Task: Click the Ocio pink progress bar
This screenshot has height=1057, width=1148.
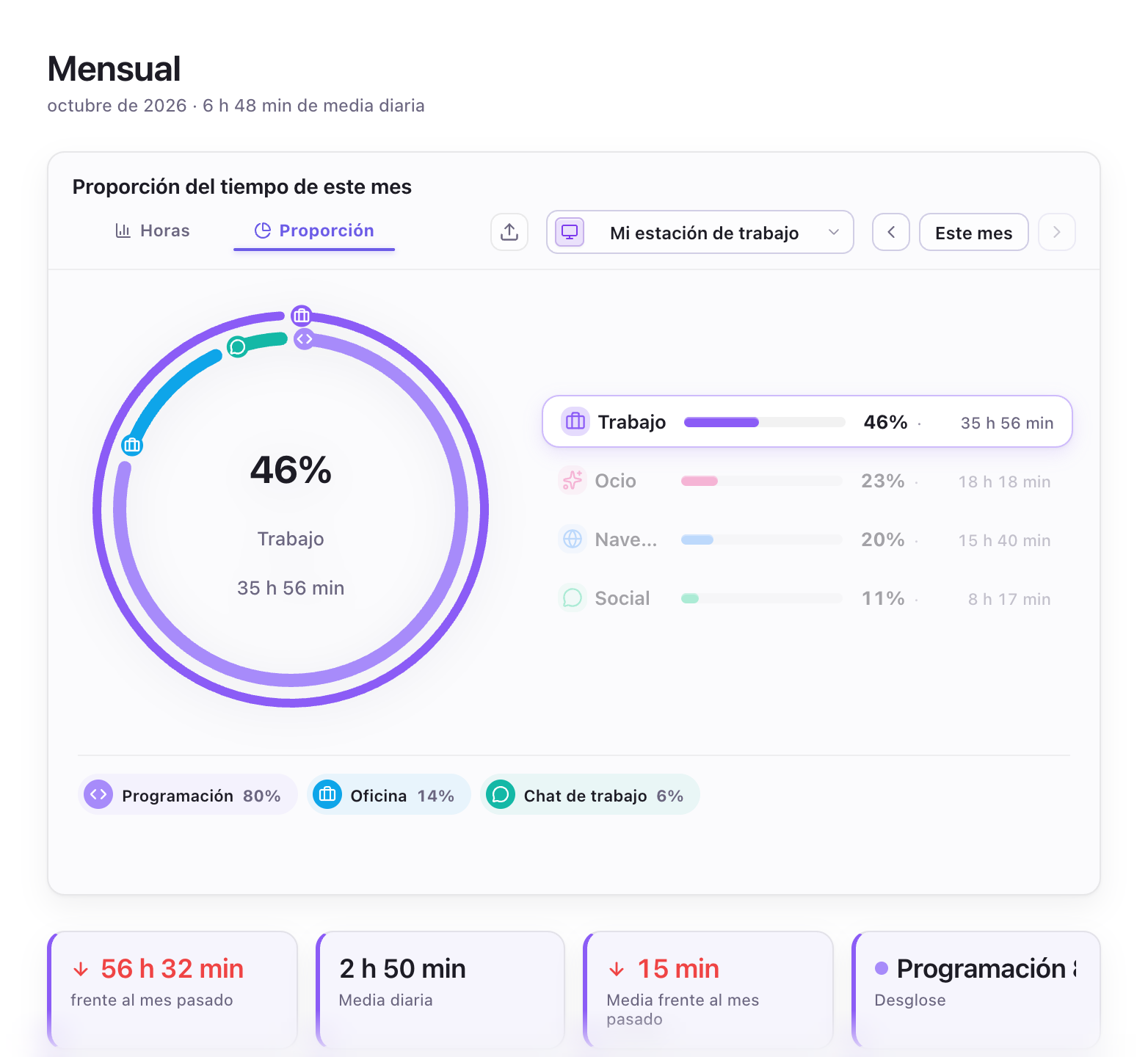Action: (x=761, y=481)
